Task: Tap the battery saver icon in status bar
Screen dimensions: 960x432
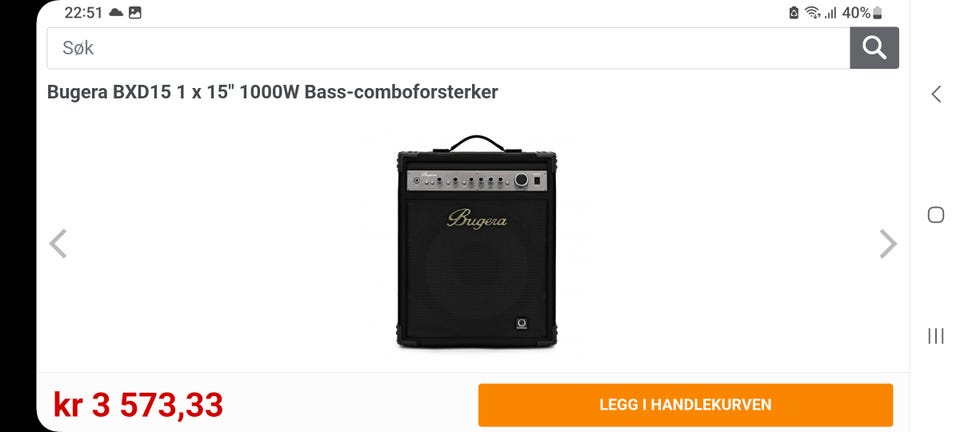Action: coord(793,13)
